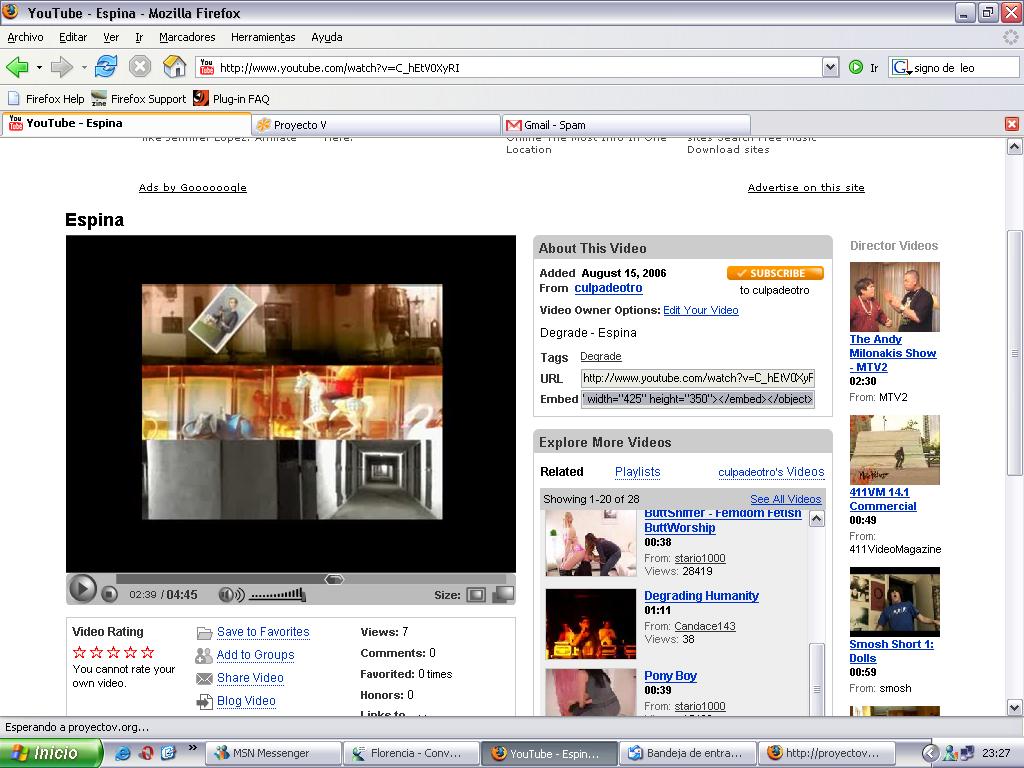Screen dimensions: 1024x768
Task: Click the video URL text field
Action: (x=697, y=377)
